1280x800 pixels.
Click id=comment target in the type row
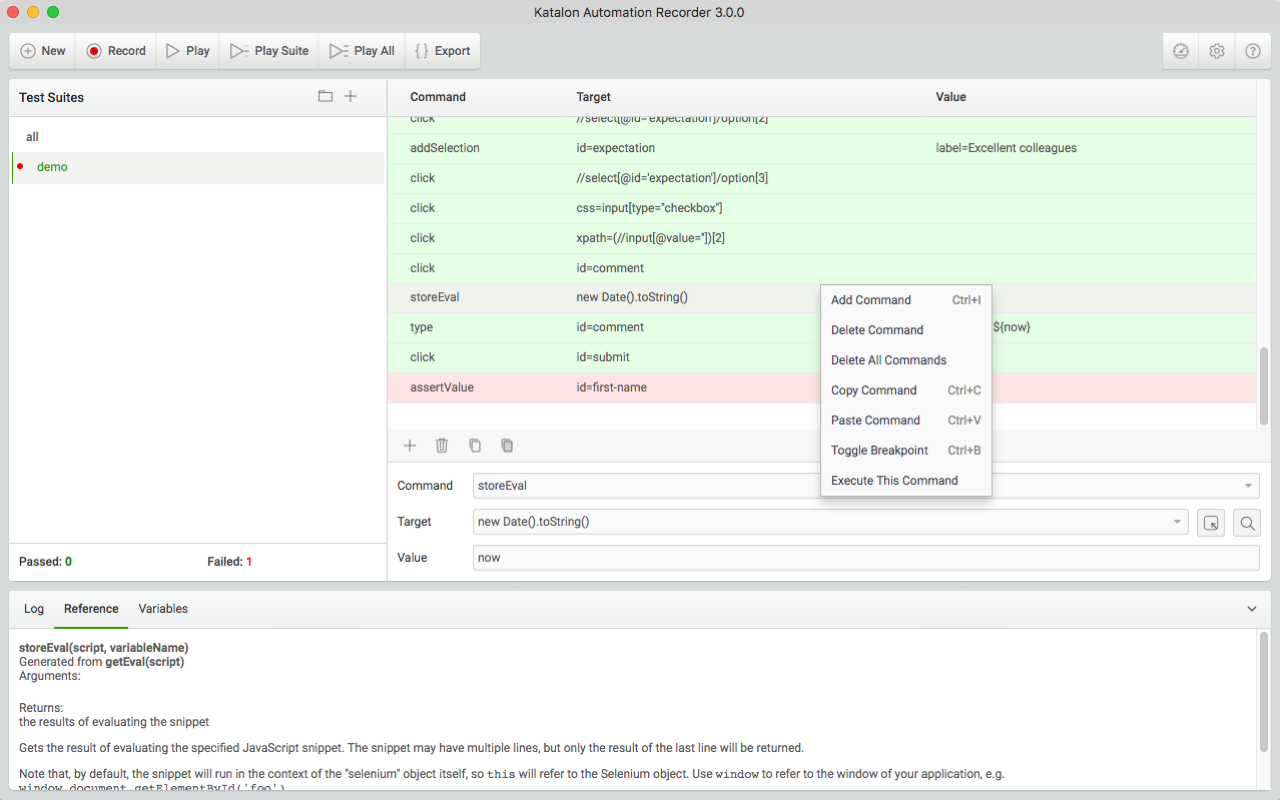pyautogui.click(x=610, y=327)
